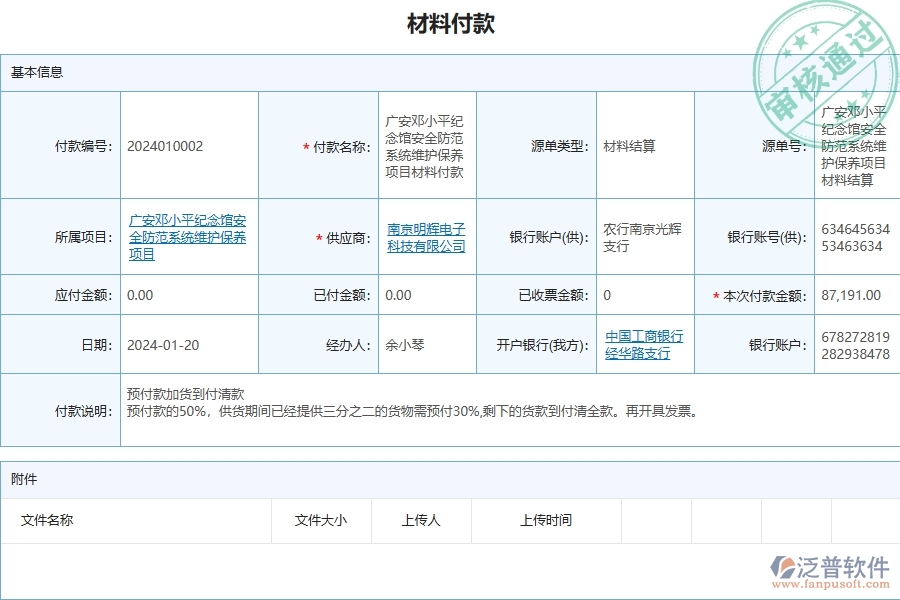This screenshot has width=900, height=600.
Task: Click the 文件名称 column header
Action: click(x=46, y=520)
